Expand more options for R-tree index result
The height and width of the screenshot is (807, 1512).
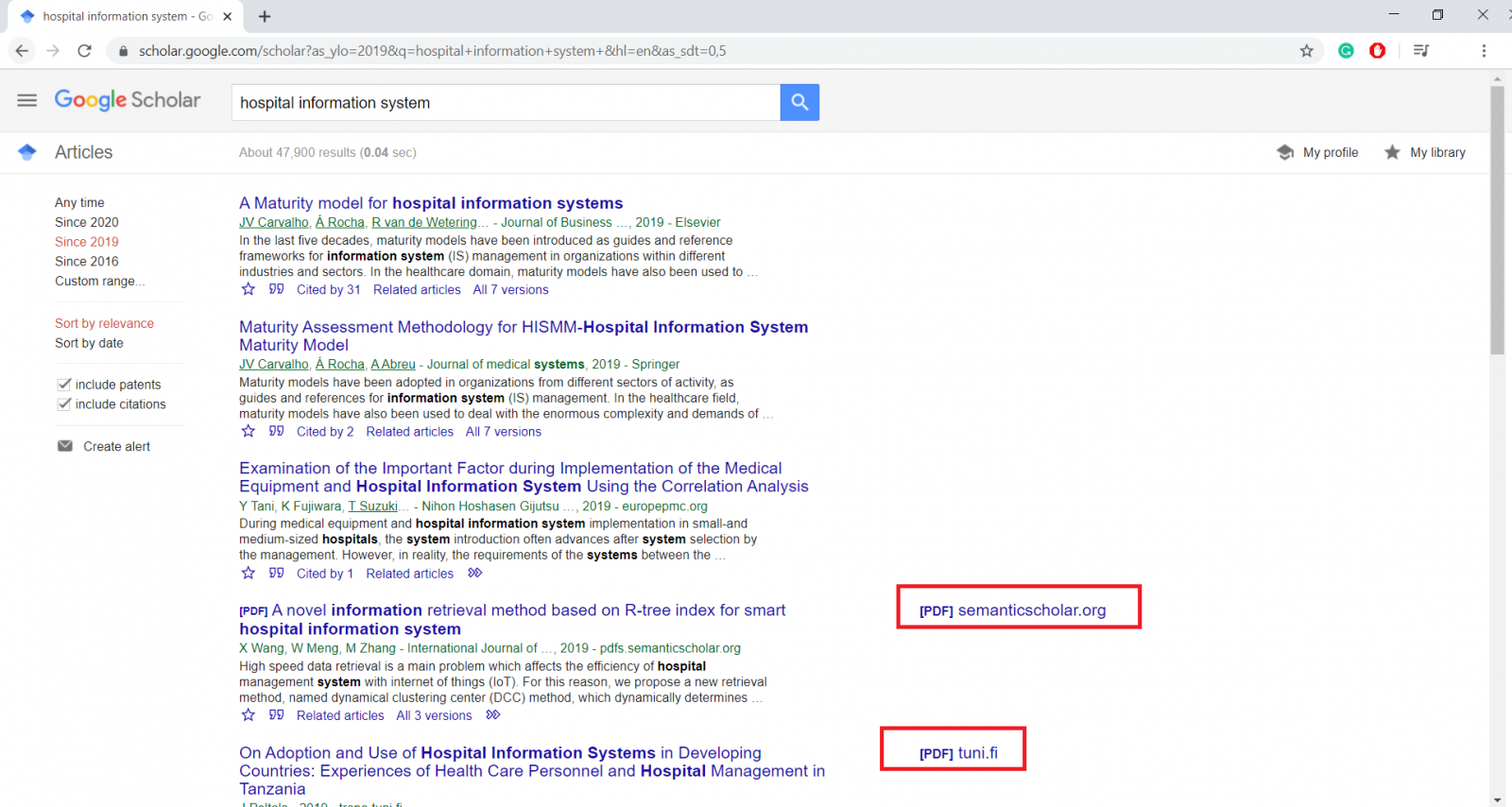[493, 714]
